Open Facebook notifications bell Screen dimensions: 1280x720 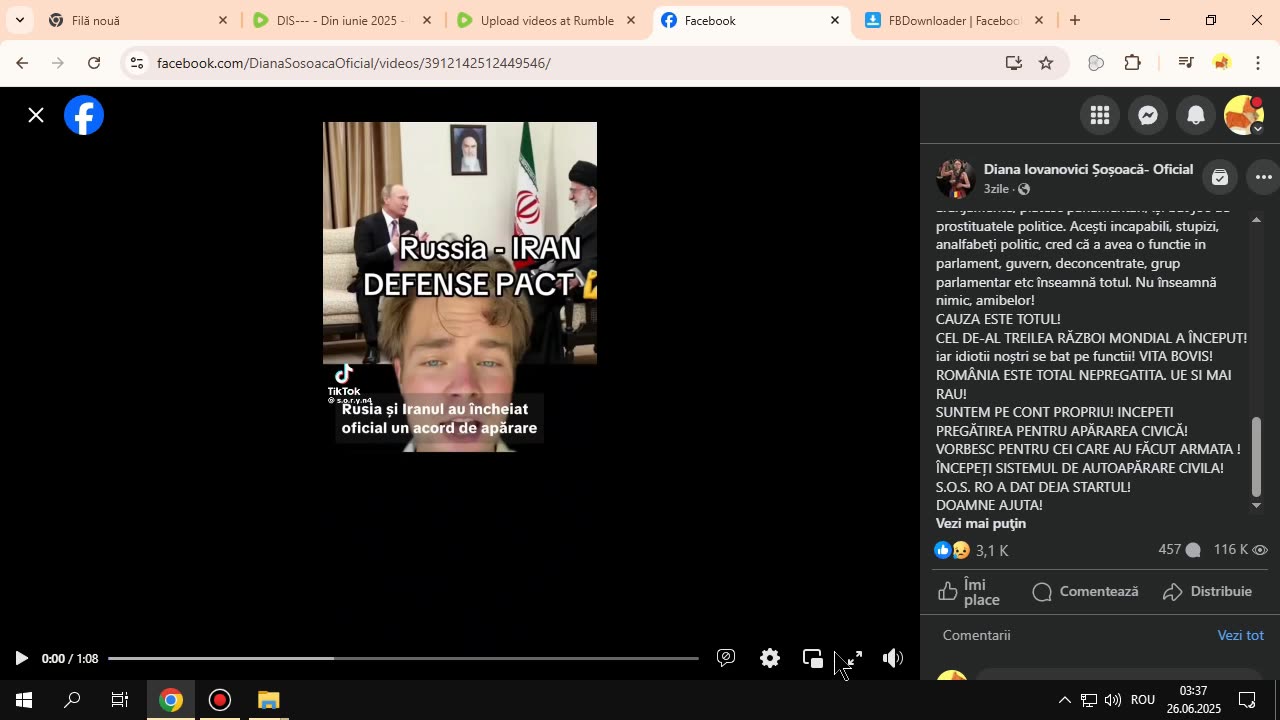1196,116
